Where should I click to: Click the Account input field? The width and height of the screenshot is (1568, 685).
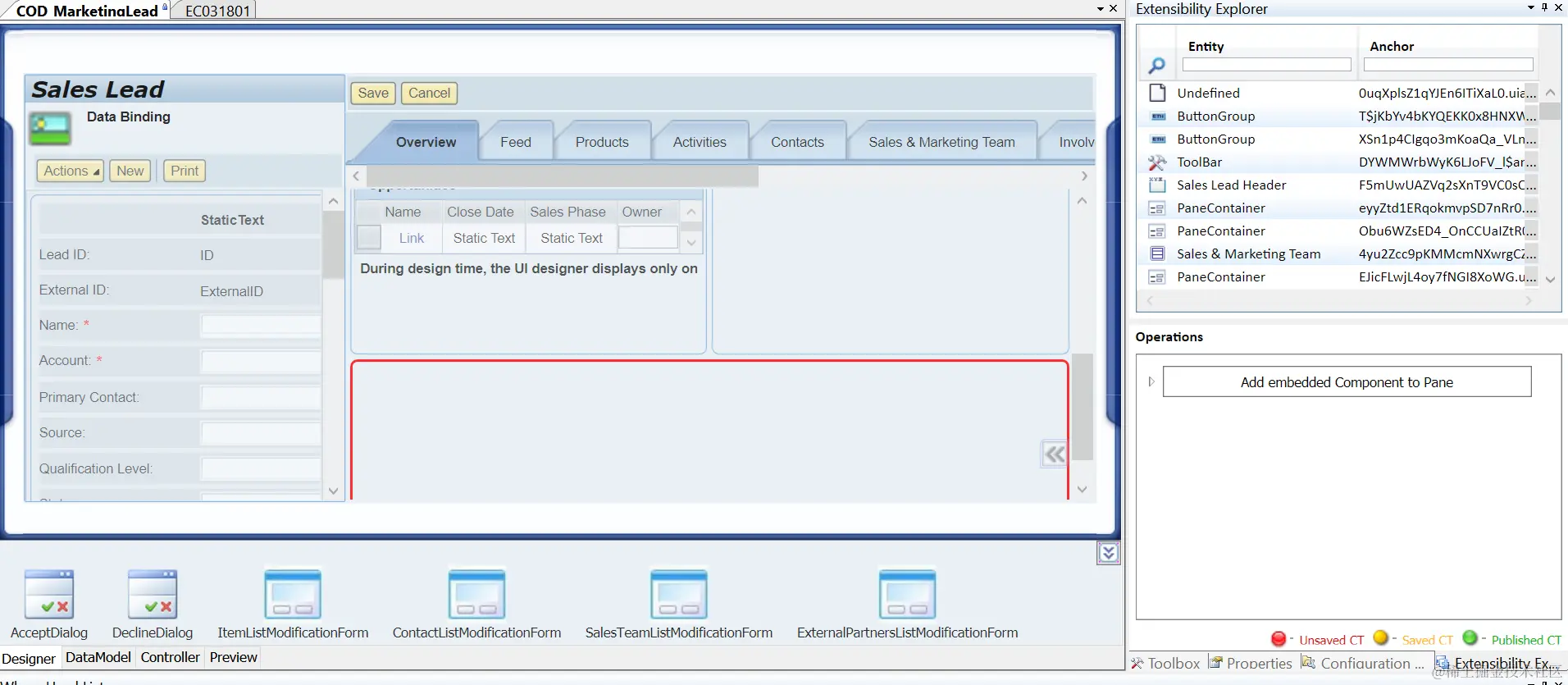(261, 361)
